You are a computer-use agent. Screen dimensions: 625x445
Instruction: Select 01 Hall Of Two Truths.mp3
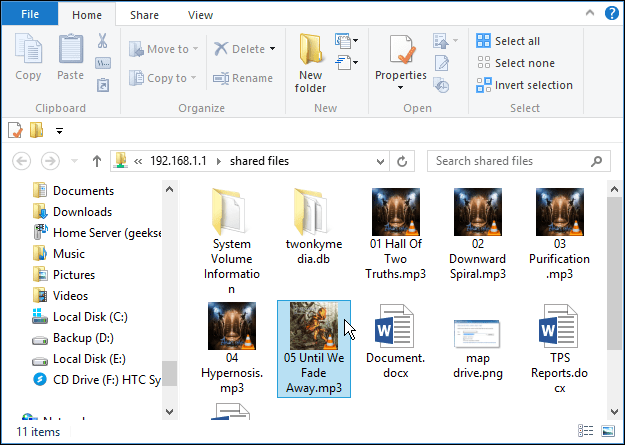pos(395,234)
